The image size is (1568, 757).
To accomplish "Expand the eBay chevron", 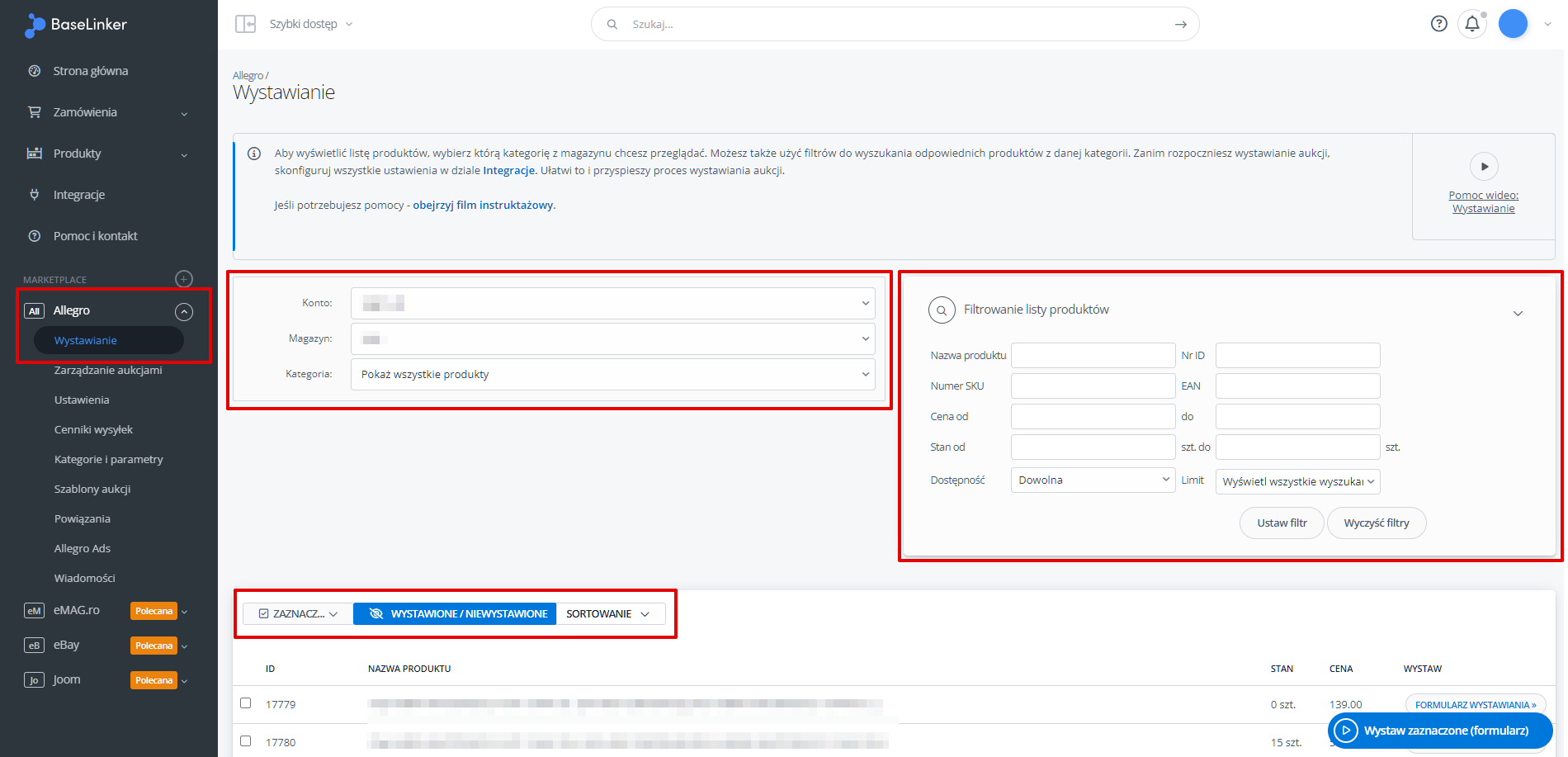I will pos(184,646).
